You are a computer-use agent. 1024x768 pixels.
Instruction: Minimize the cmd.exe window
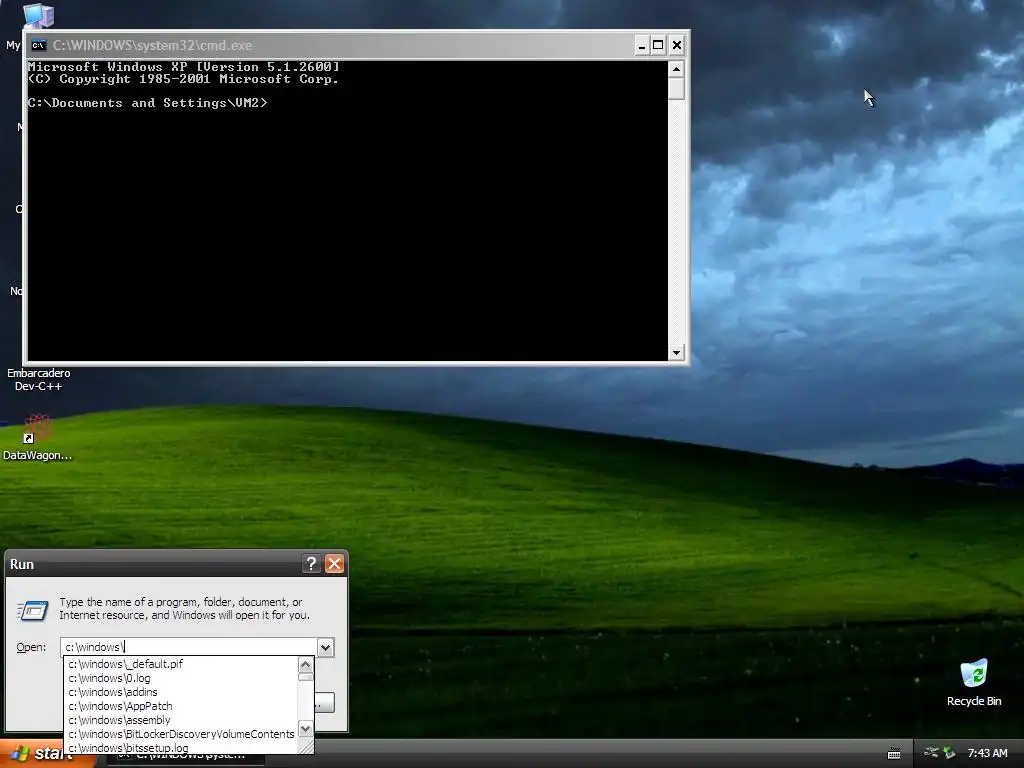(641, 45)
